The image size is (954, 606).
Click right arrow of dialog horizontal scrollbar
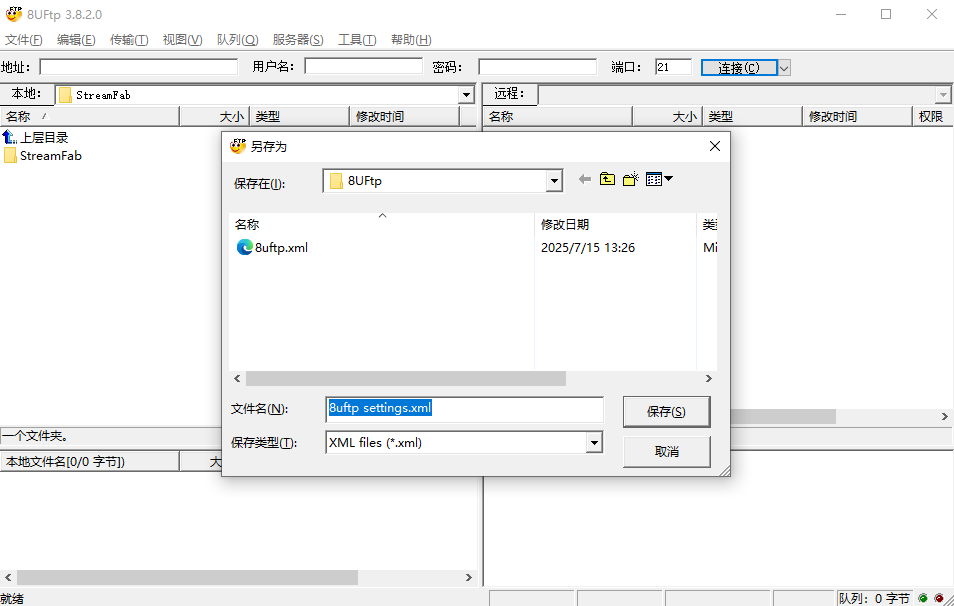[708, 378]
